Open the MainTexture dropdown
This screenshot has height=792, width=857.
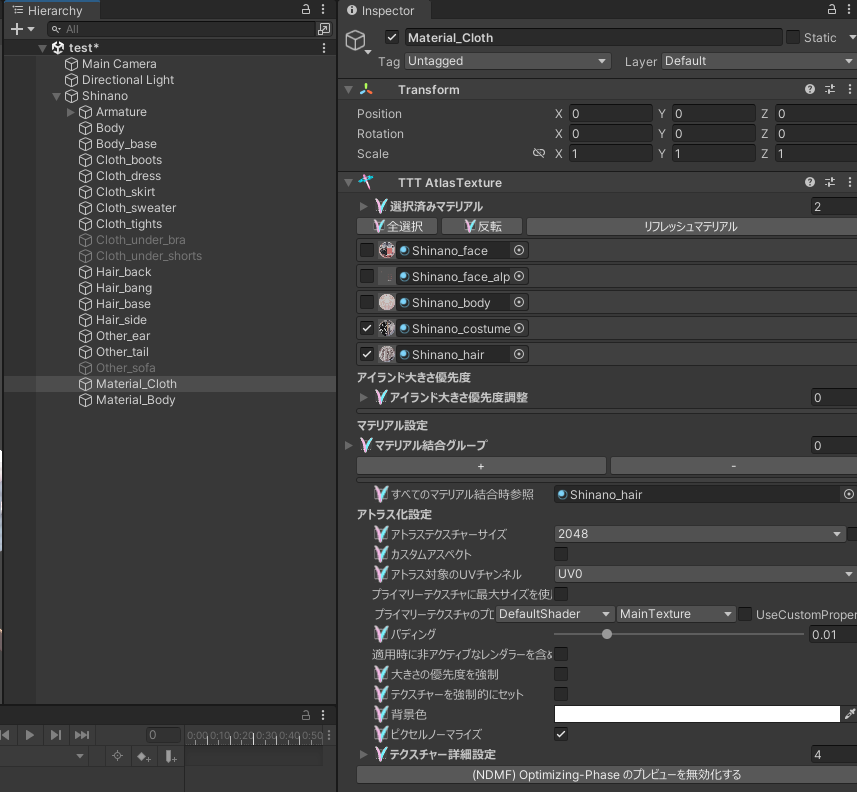(676, 614)
